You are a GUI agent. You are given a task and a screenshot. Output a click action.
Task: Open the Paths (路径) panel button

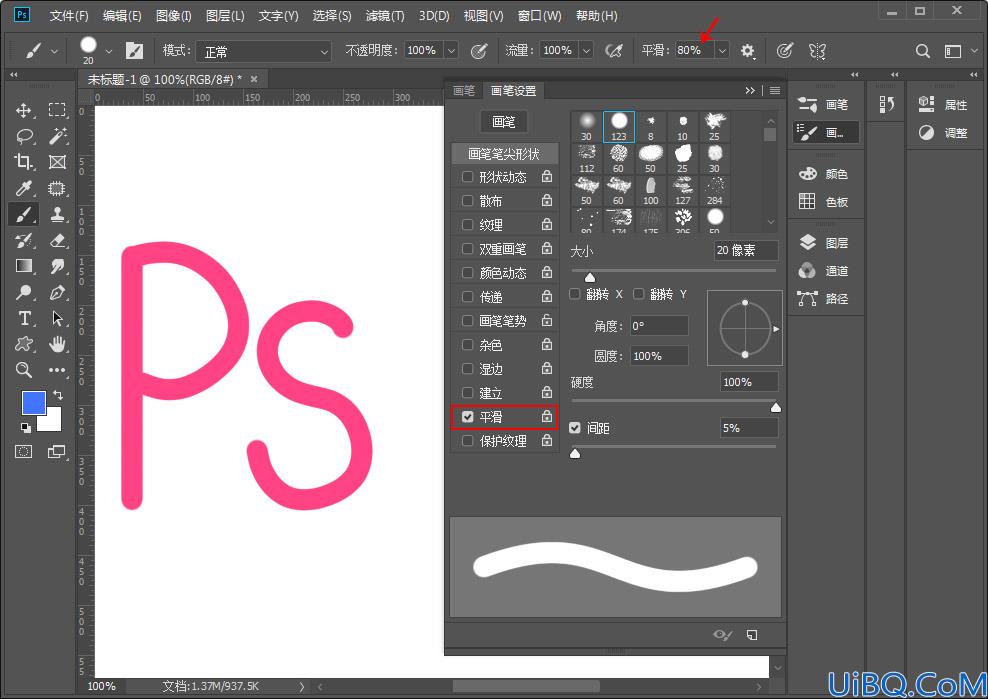coord(825,299)
